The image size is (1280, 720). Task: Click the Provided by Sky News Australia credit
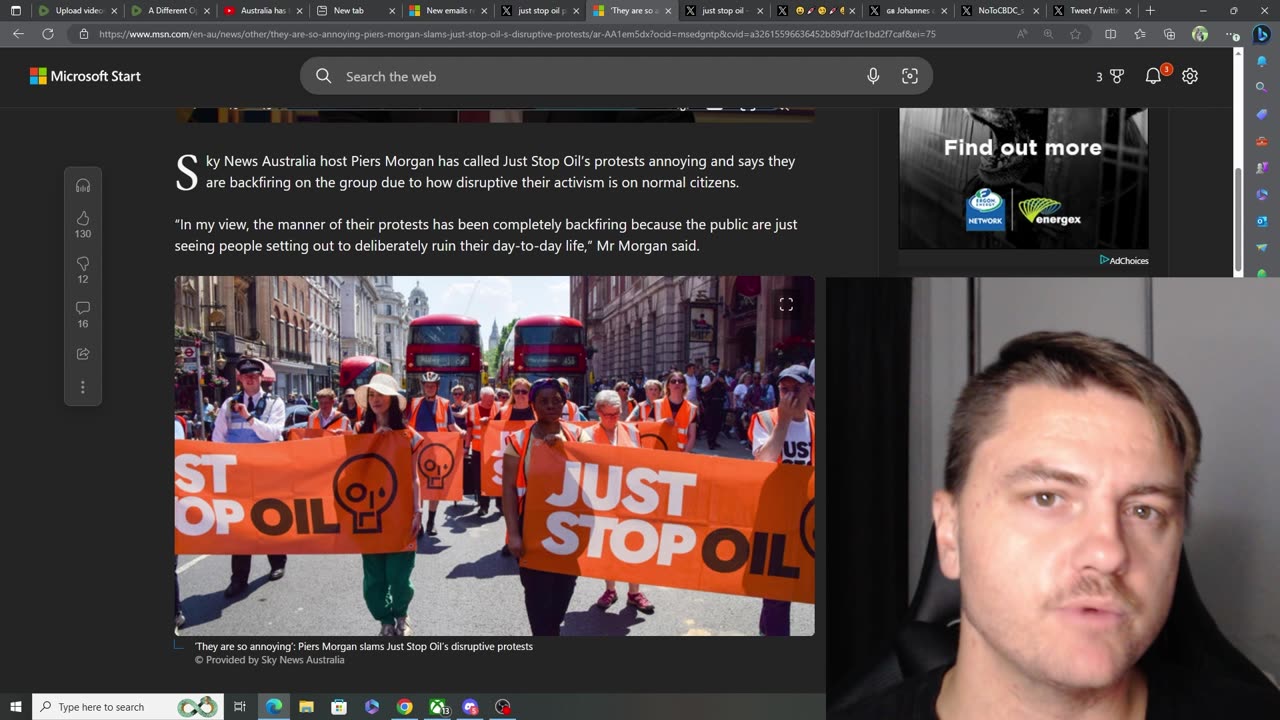pos(270,660)
